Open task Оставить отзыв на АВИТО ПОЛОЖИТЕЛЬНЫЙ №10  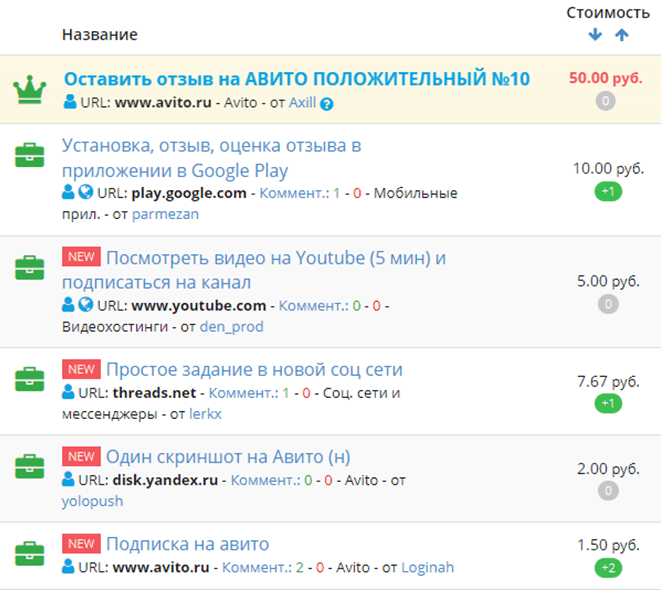[297, 79]
